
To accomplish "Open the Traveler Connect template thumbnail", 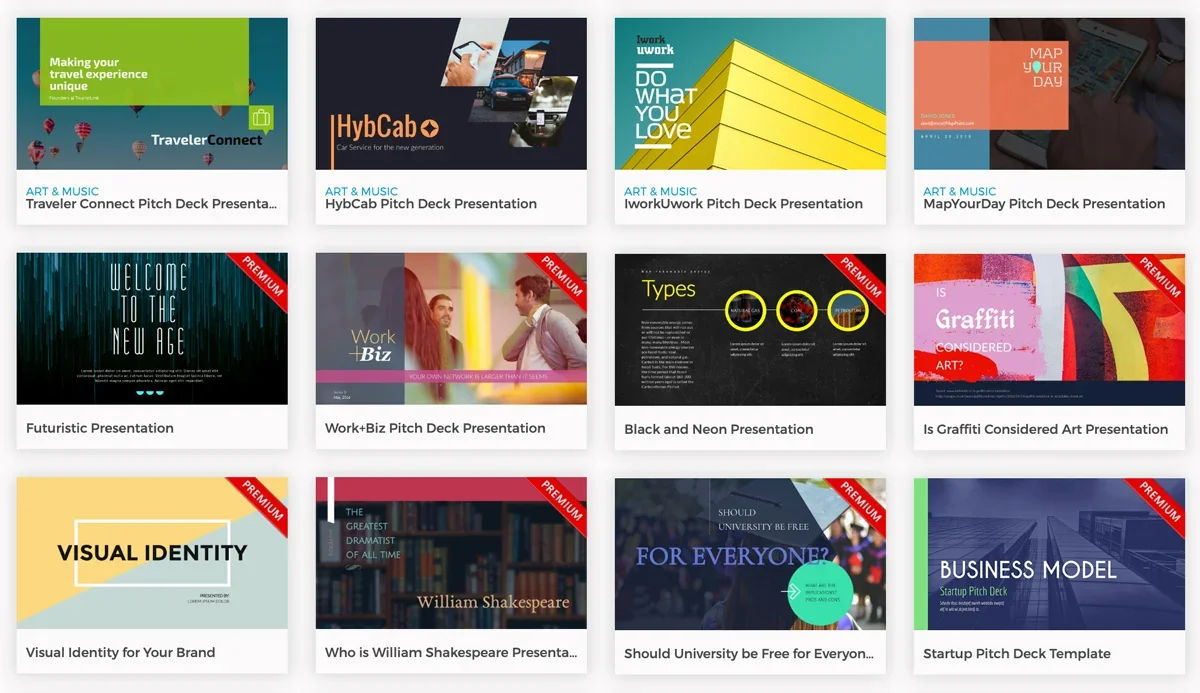I will pyautogui.click(x=152, y=93).
